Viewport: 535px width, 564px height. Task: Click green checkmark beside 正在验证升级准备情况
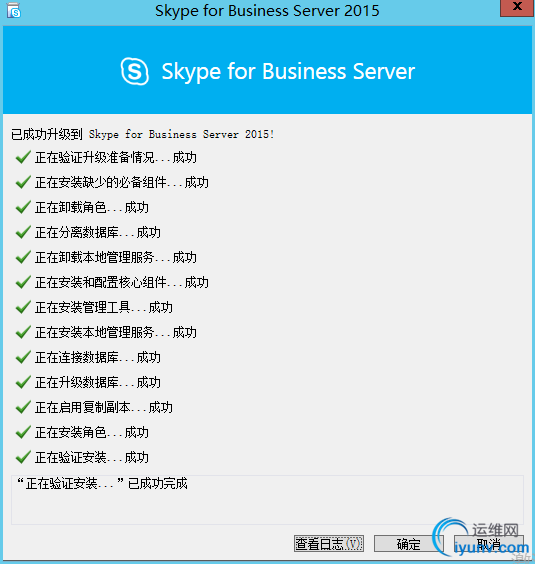23,157
